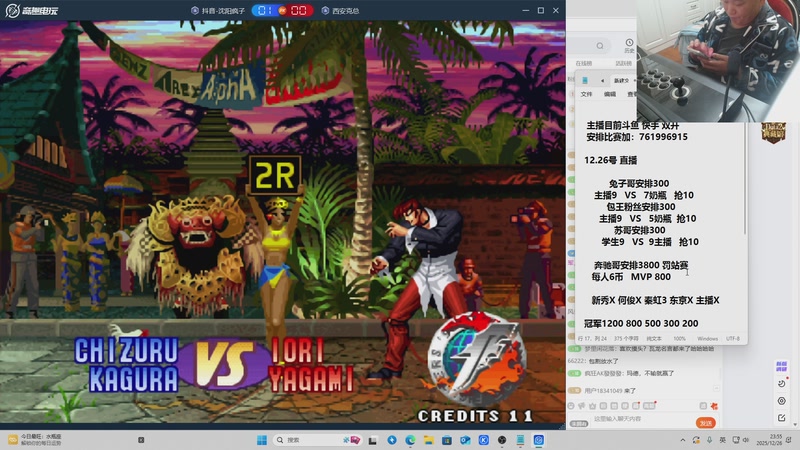The image size is (800, 450).
Task: Show hidden system tray icons
Action: 683,440
